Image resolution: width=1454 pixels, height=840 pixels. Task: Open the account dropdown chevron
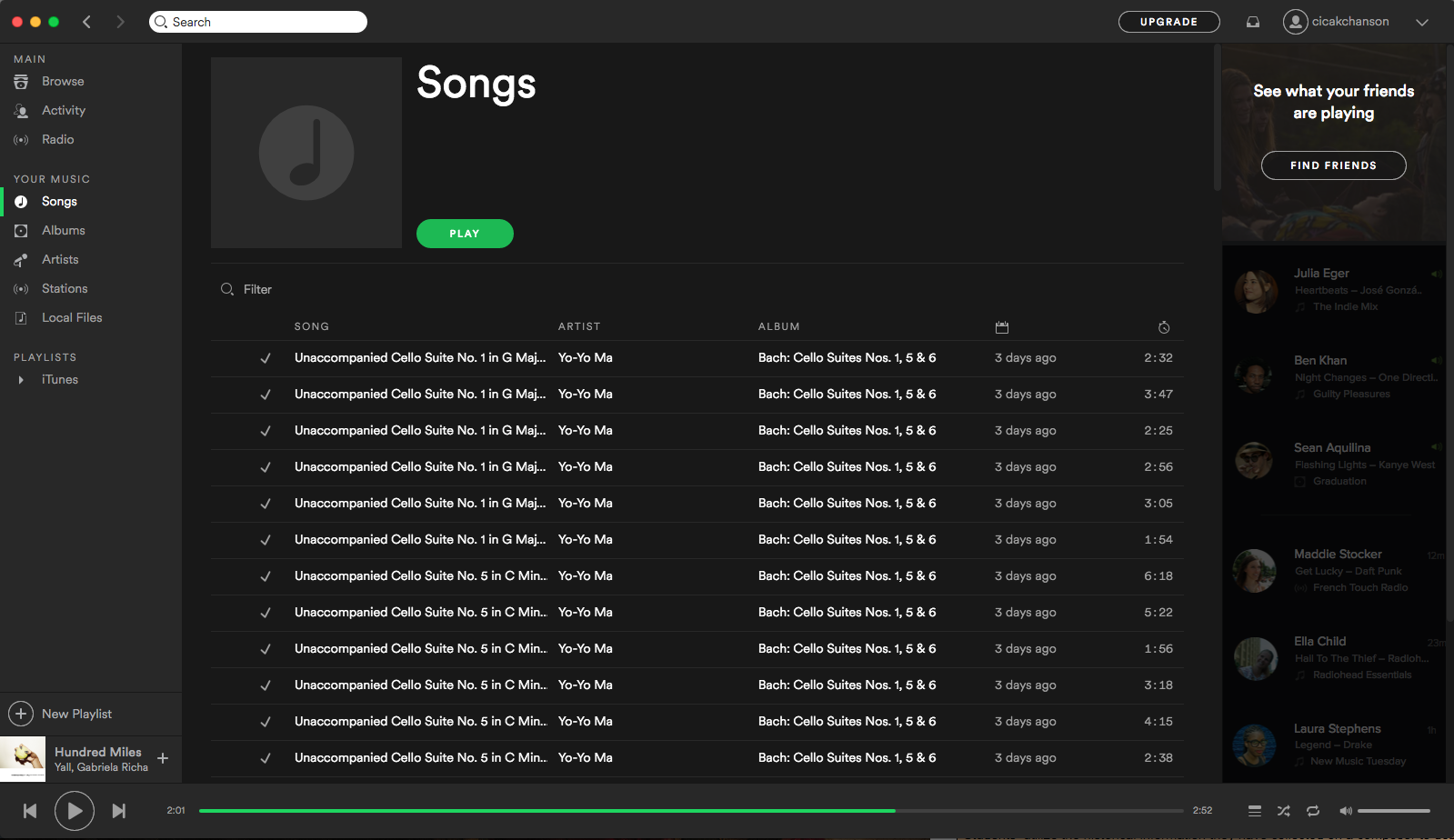[1422, 22]
